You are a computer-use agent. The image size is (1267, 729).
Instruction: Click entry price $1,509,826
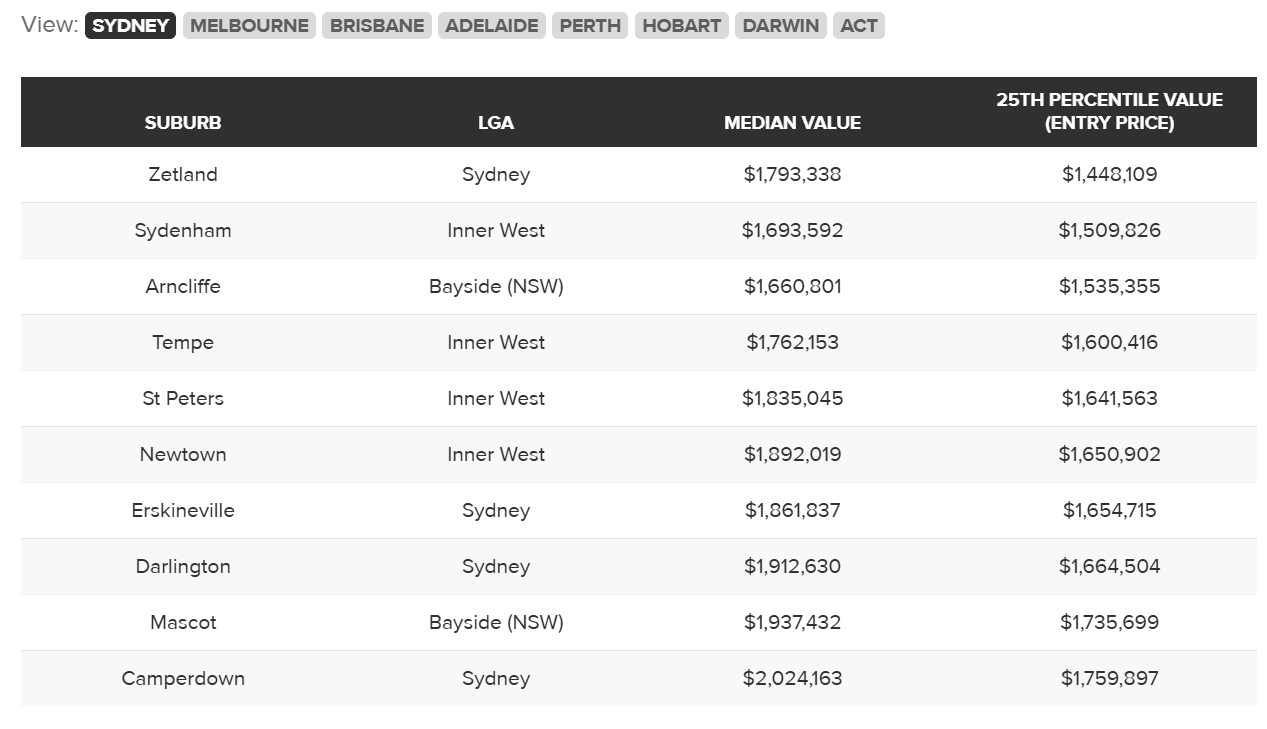(x=1110, y=230)
